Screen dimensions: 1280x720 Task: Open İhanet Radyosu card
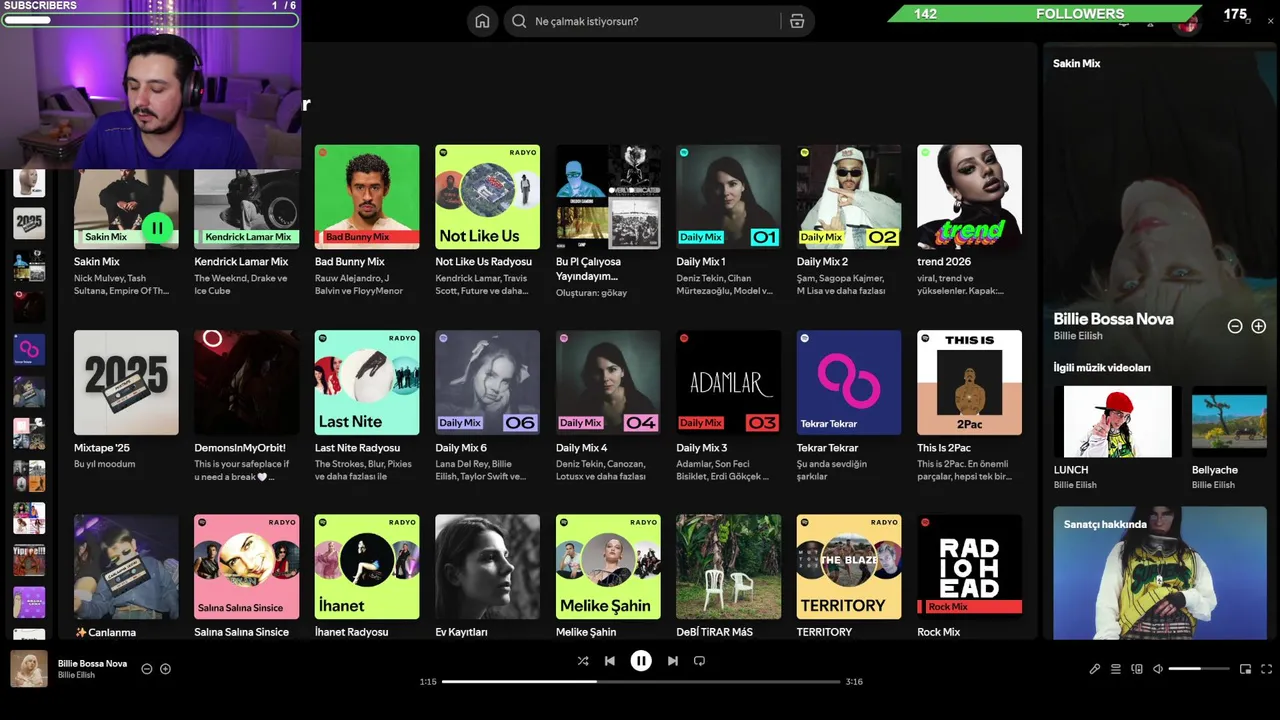pyautogui.click(x=367, y=575)
